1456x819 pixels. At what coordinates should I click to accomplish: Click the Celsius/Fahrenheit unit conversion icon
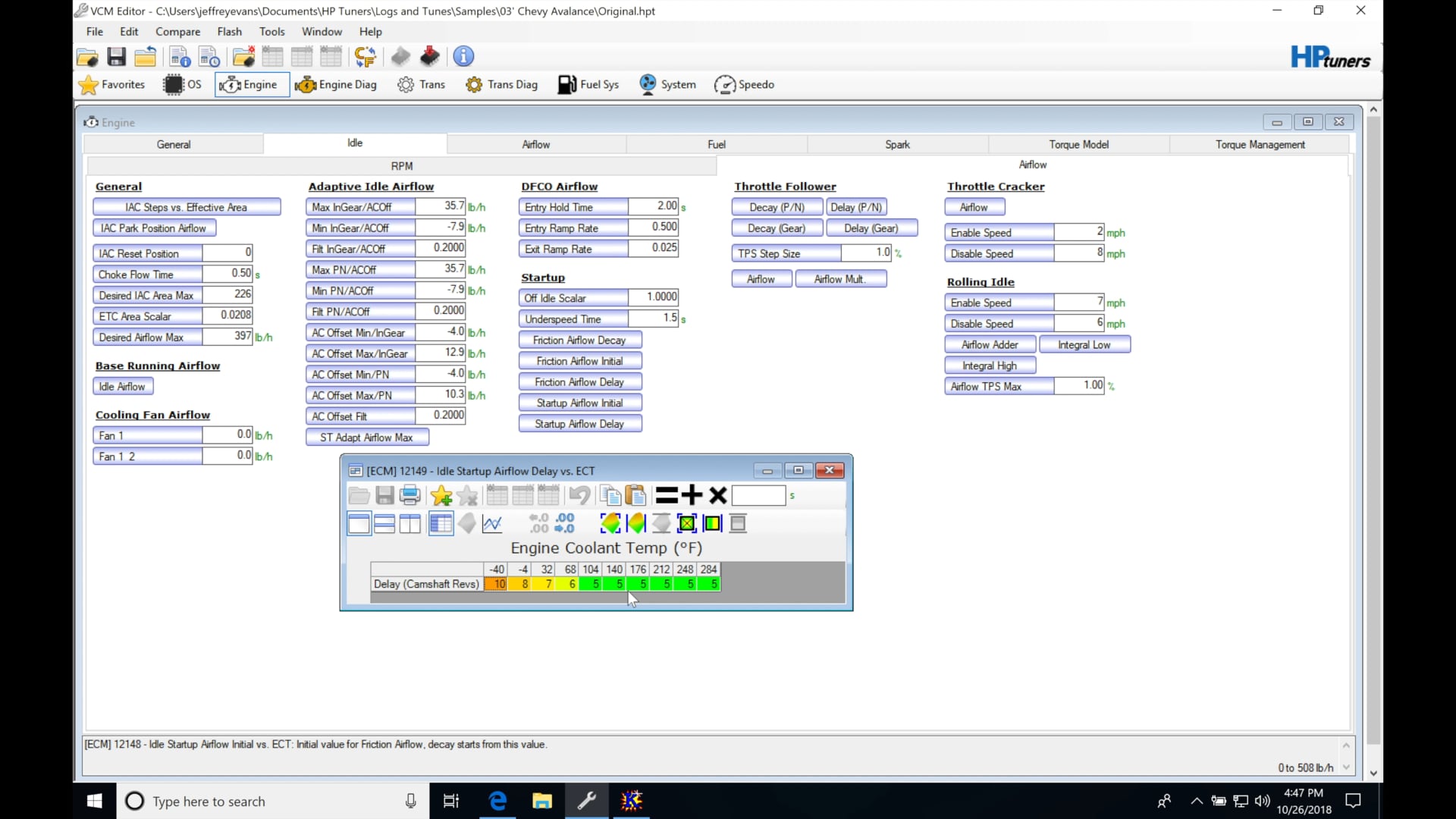point(365,56)
